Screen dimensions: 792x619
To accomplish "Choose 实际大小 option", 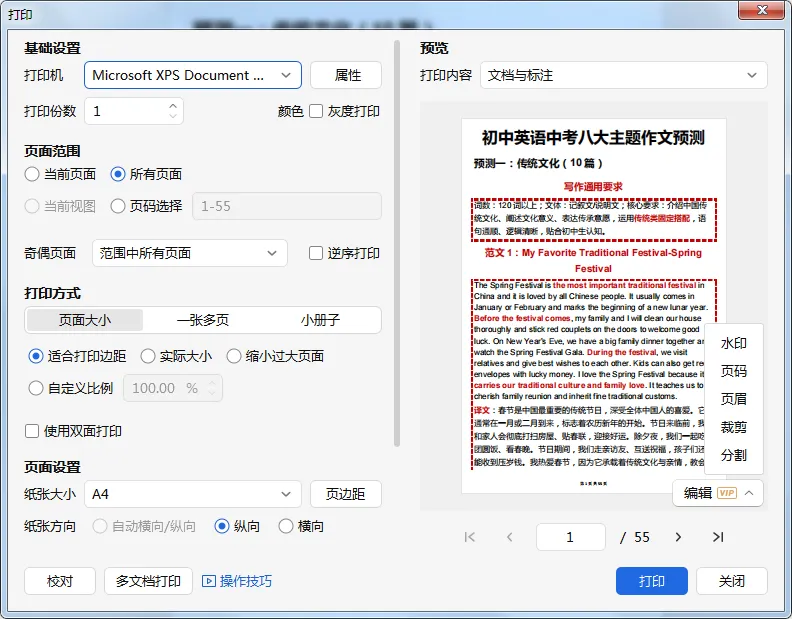I will click(147, 356).
